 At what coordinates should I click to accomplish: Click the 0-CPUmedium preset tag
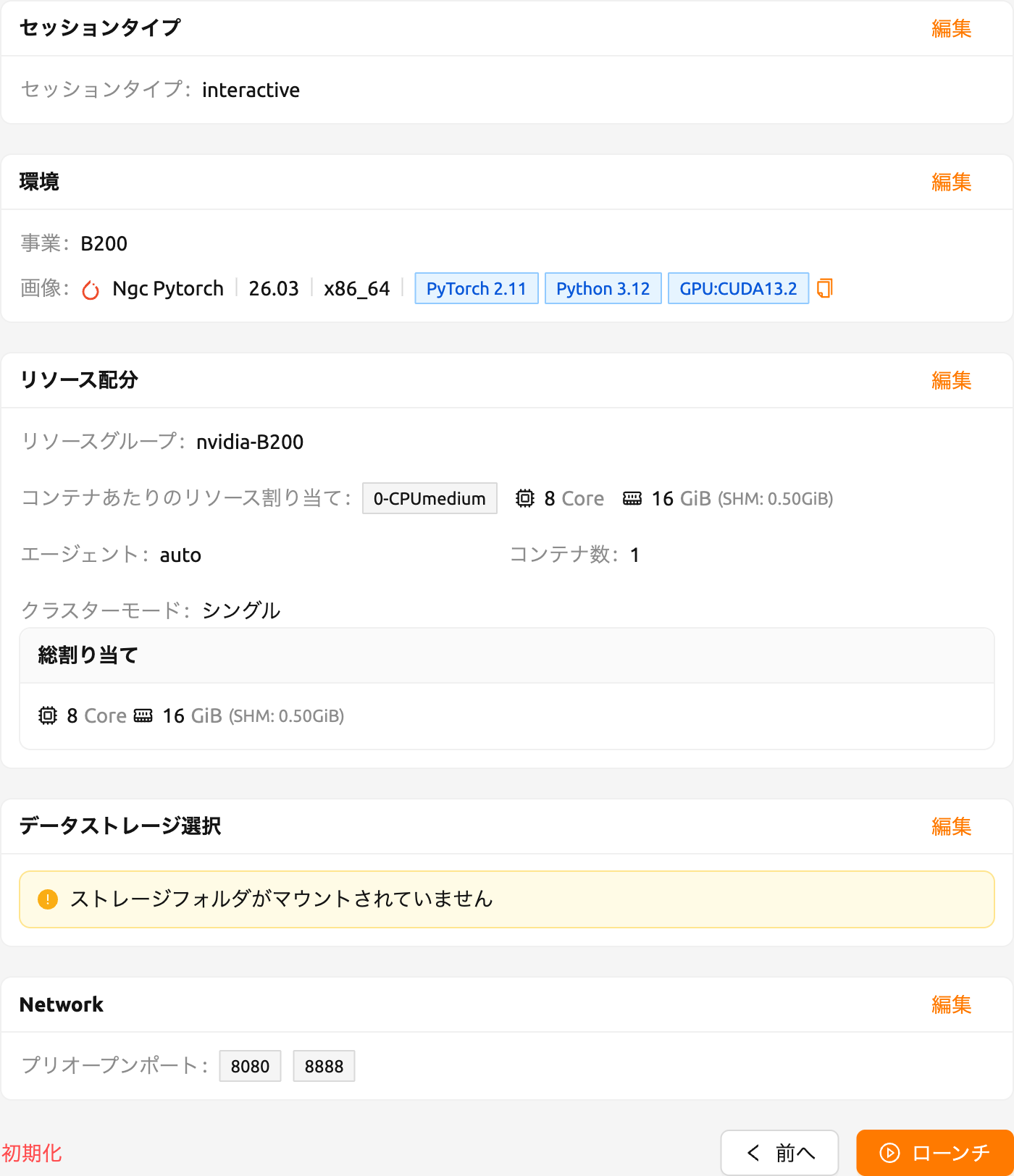pyautogui.click(x=430, y=498)
